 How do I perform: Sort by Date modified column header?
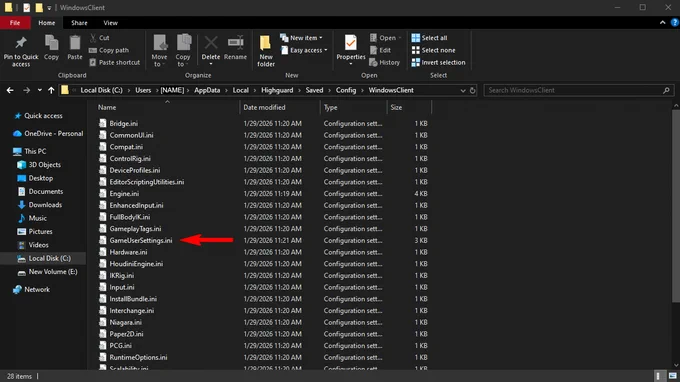(x=279, y=107)
